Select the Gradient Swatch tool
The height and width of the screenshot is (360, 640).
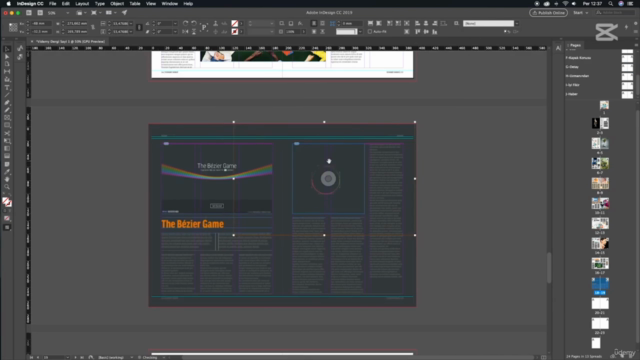coord(7,149)
